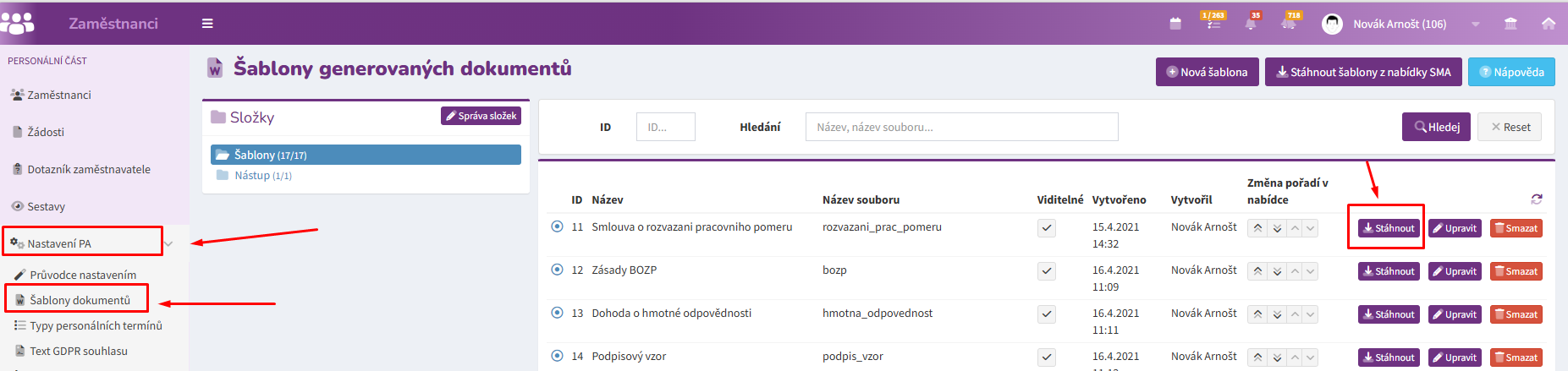The height and width of the screenshot is (371, 1568).
Task: Collapse the Nastavení PA sidebar section
Action: [168, 244]
